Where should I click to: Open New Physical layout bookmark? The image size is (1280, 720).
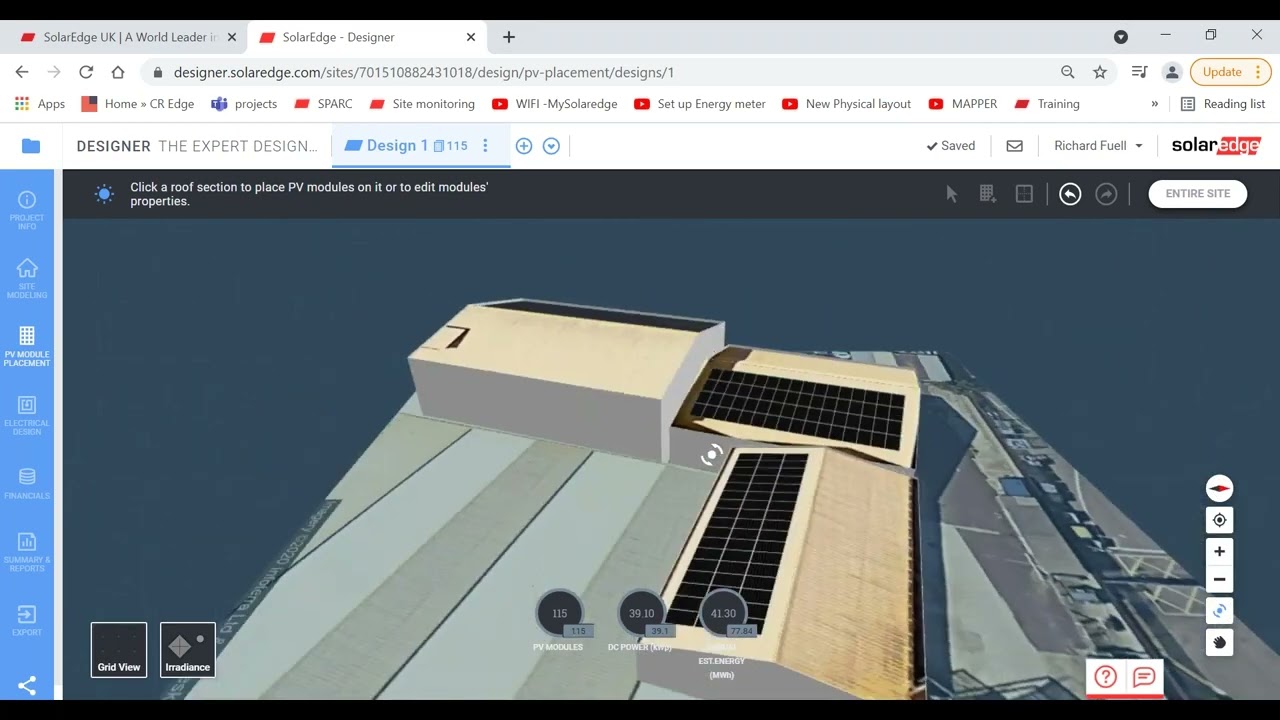click(x=847, y=104)
